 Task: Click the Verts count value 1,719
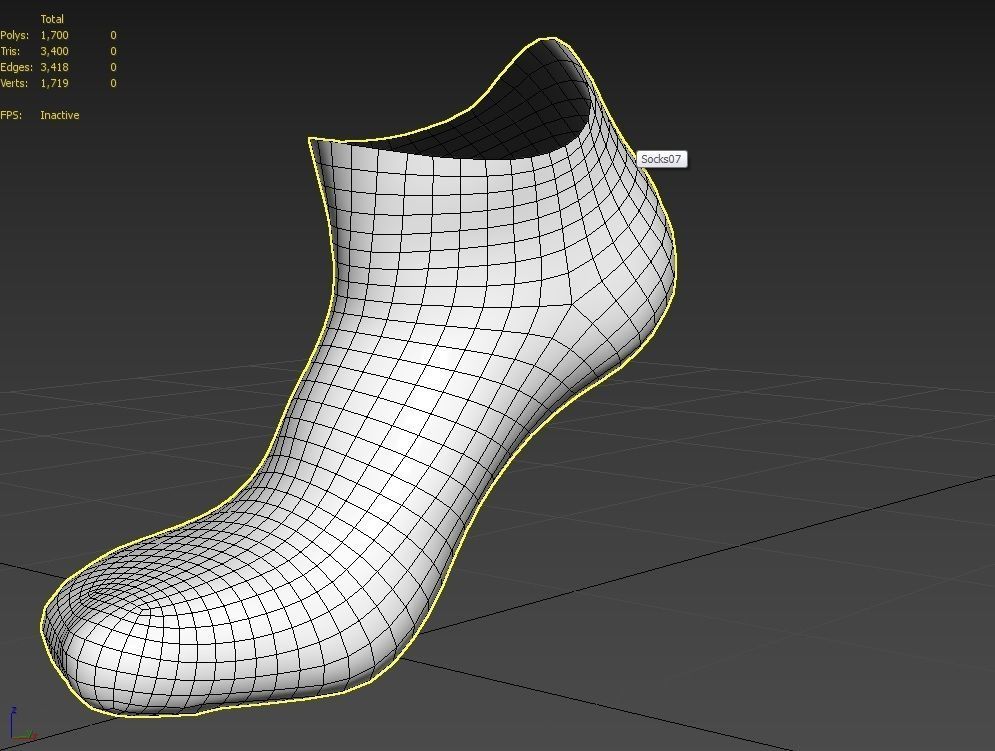[x=54, y=83]
